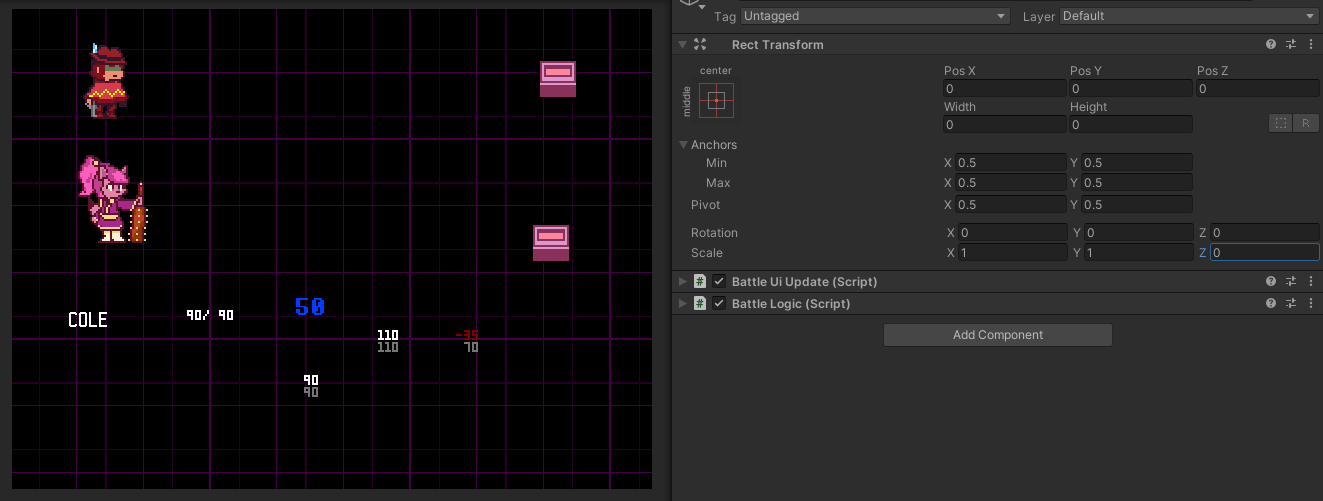Edit Rotation Y field

click(1138, 233)
